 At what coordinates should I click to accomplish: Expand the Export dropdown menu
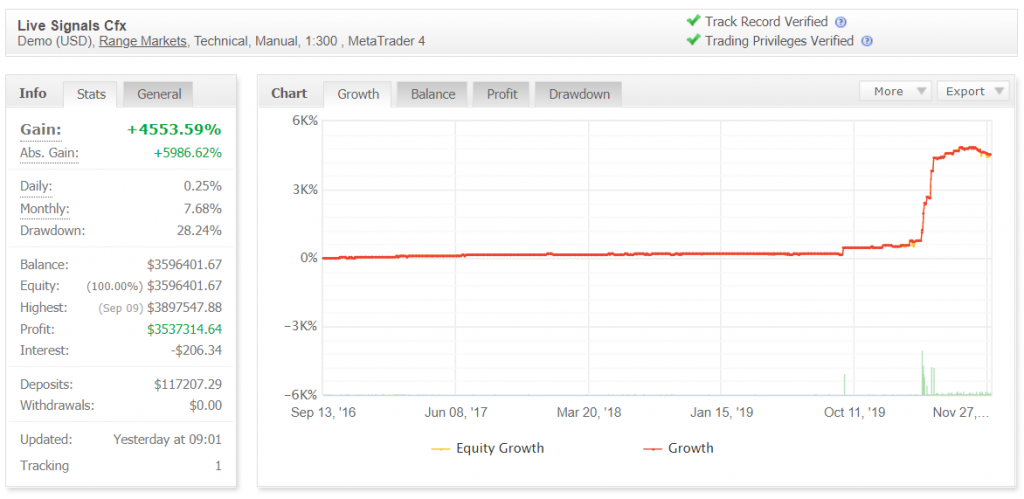click(x=974, y=91)
